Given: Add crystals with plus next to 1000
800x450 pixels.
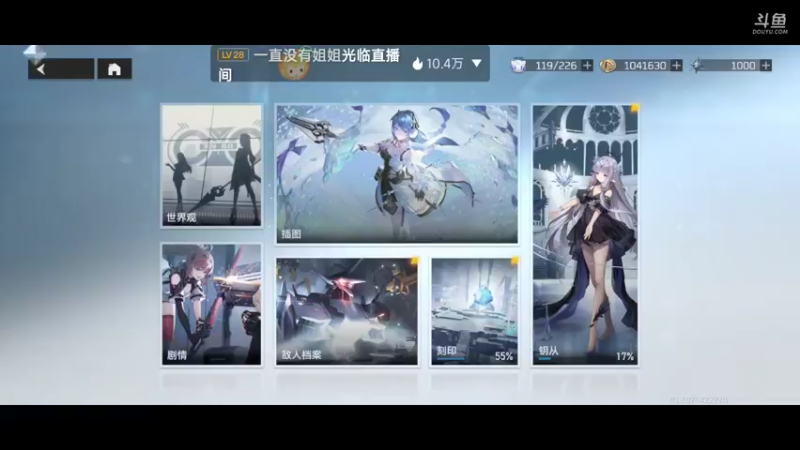Looking at the screenshot, I should pyautogui.click(x=766, y=65).
